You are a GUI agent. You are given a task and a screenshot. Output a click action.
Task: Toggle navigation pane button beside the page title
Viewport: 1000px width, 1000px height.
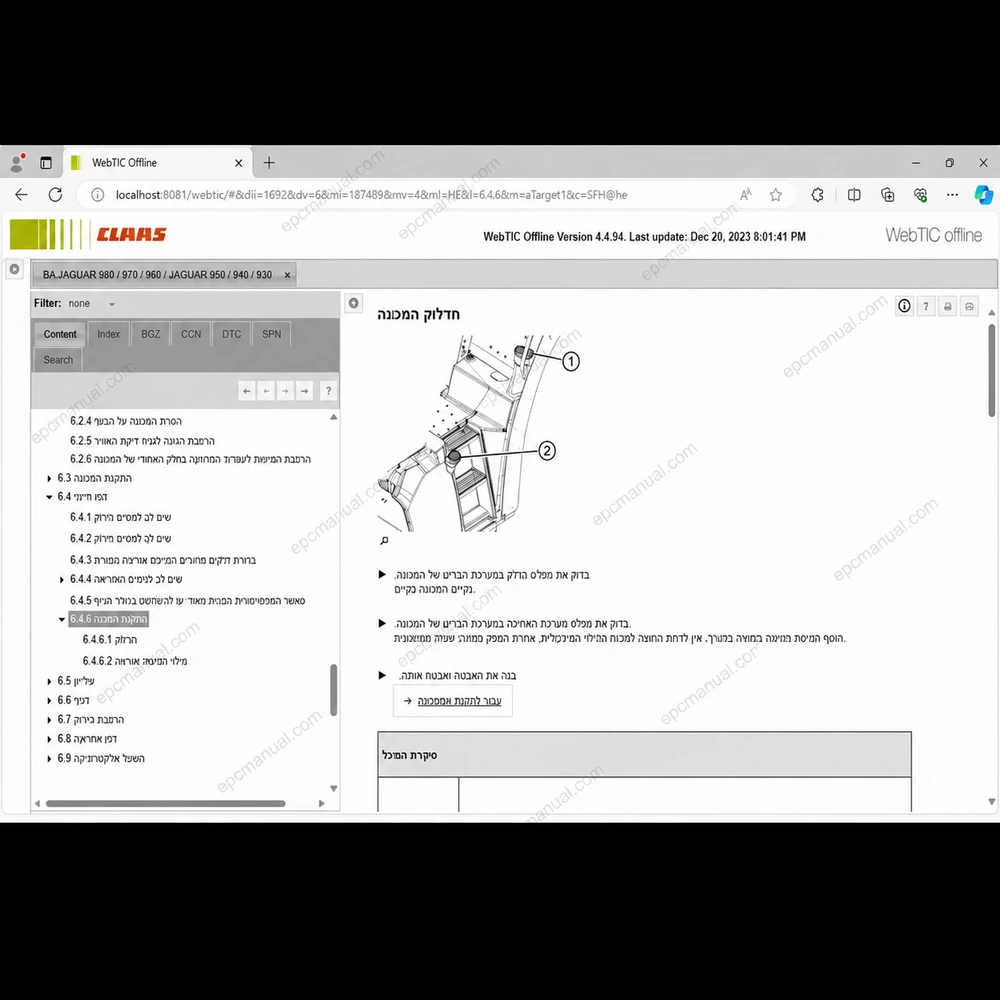point(353,303)
